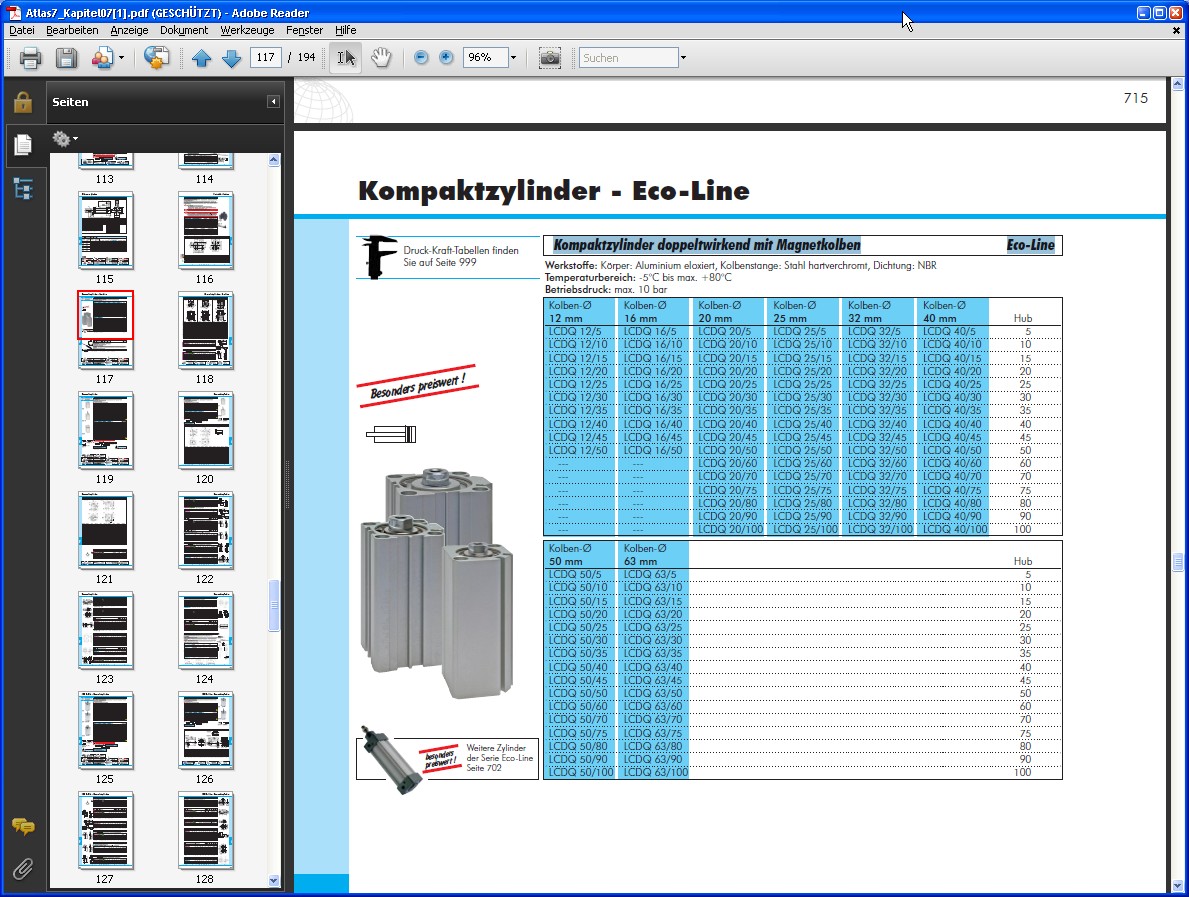Select page thumbnail 115
The width and height of the screenshot is (1189, 897).
tap(105, 231)
